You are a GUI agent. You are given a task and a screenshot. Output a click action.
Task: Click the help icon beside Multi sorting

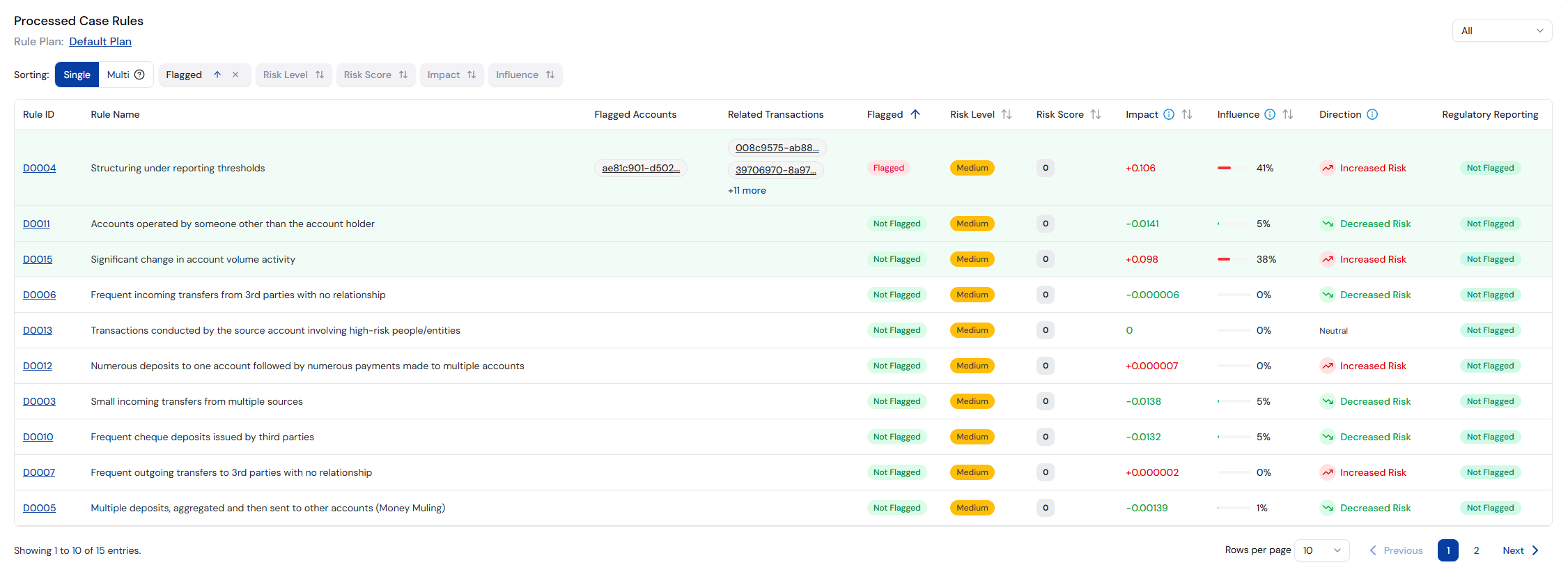click(139, 75)
